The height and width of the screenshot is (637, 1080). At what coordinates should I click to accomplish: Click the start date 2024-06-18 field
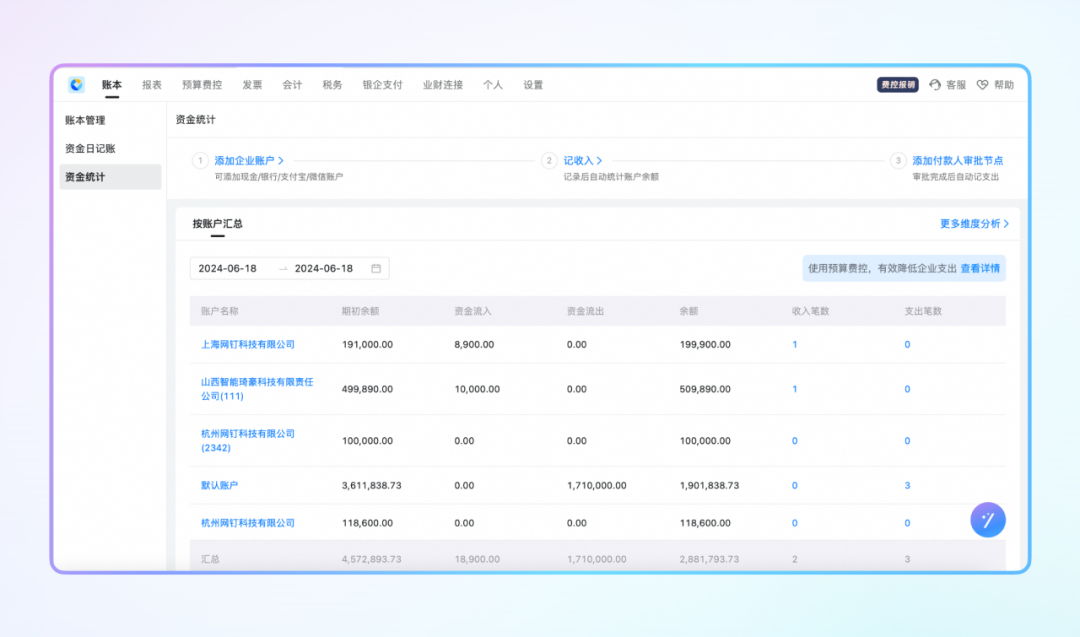coord(228,269)
